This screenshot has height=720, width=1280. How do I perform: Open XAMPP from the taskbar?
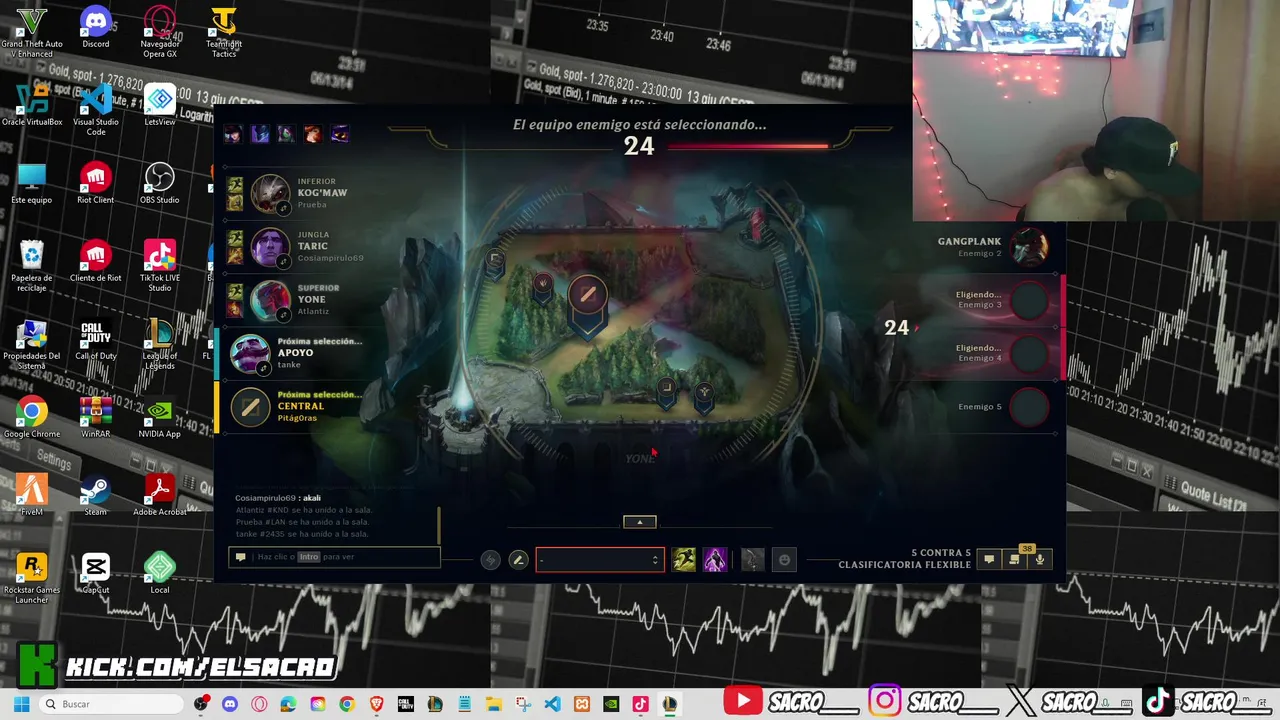click(581, 704)
